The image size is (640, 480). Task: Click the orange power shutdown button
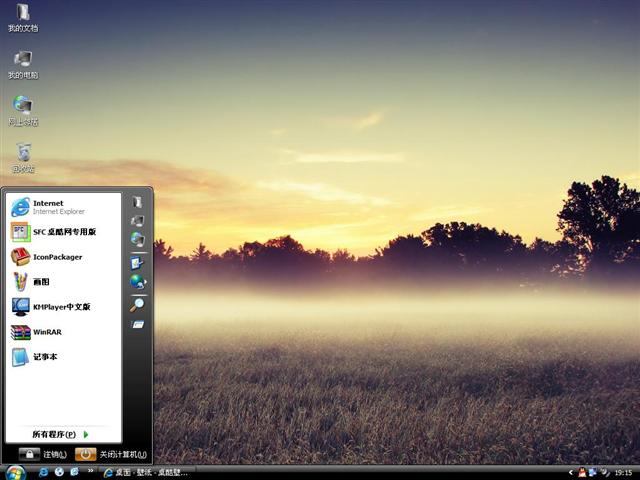pos(85,454)
